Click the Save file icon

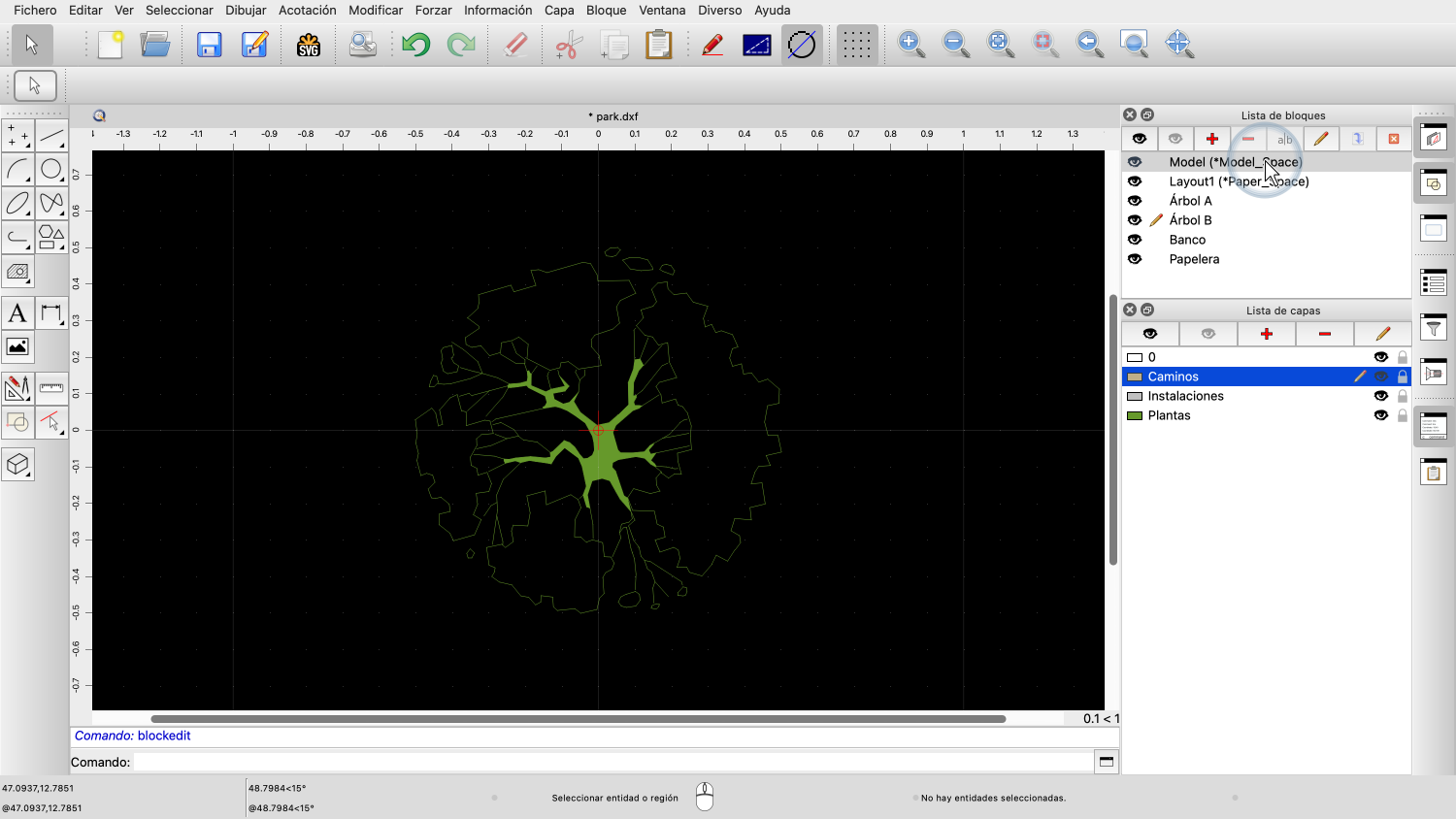pyautogui.click(x=210, y=45)
